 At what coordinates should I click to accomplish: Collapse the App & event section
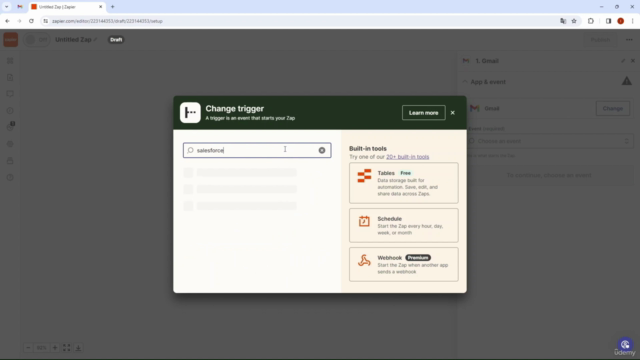coord(465,82)
